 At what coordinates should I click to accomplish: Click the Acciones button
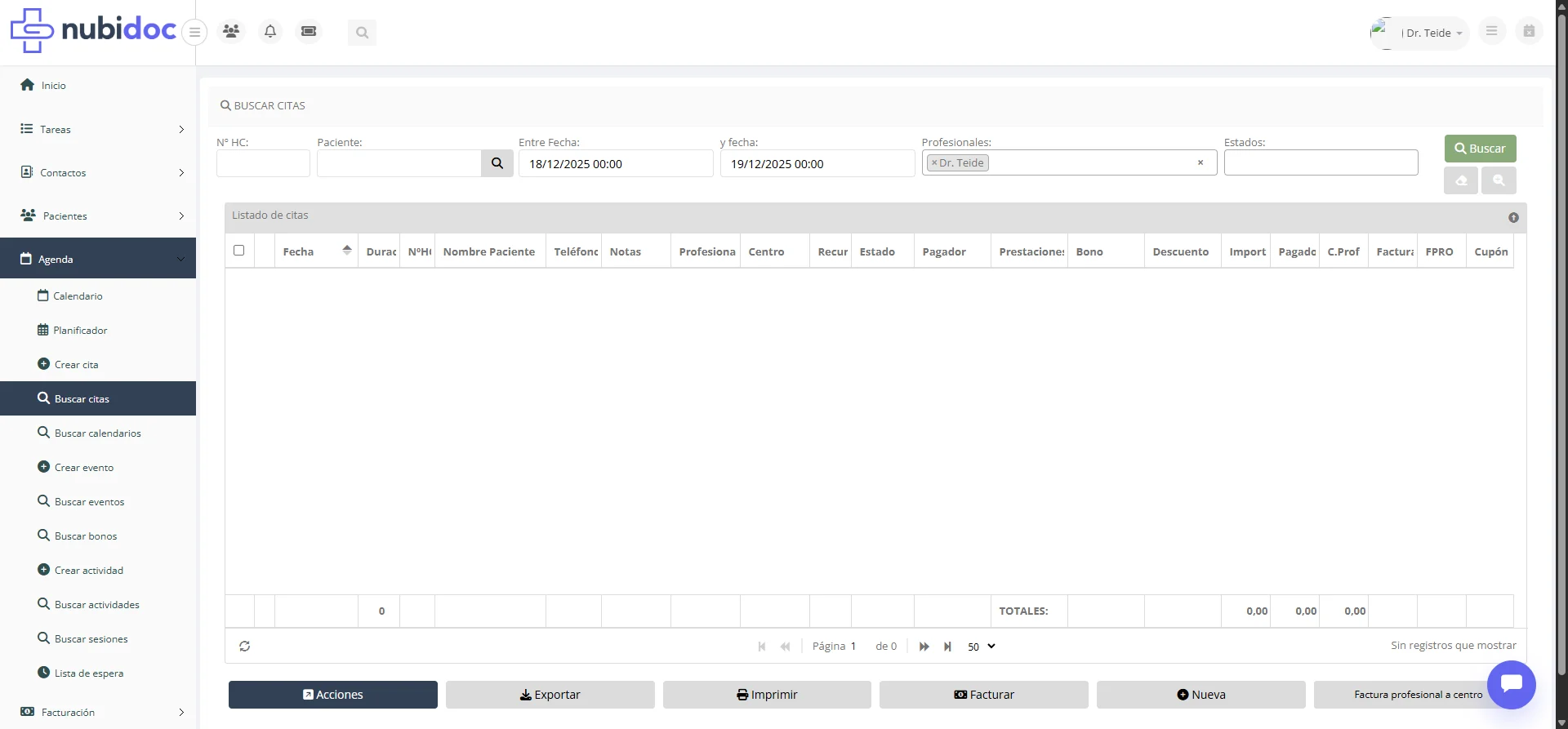pos(333,695)
